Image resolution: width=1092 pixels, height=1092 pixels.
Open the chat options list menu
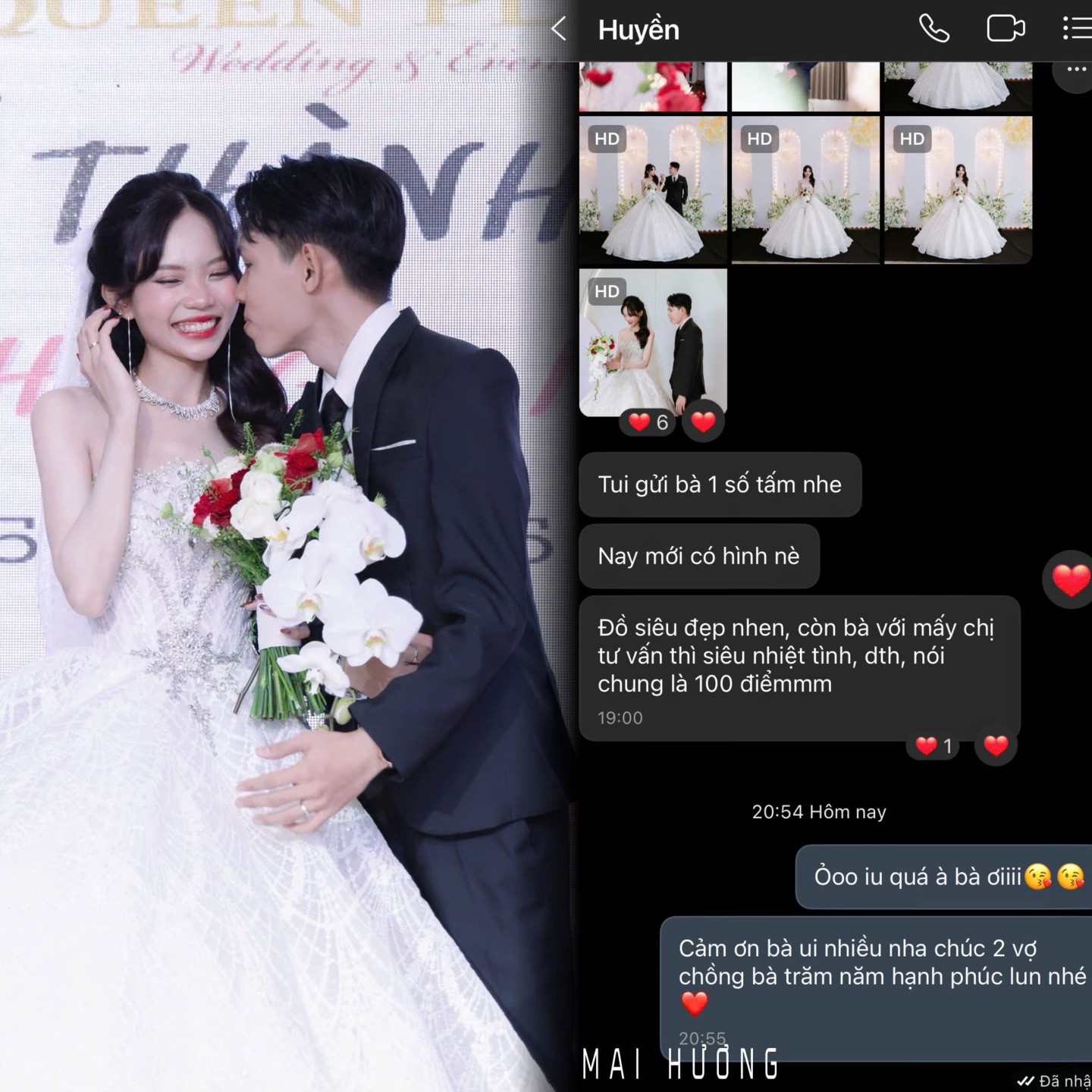[x=1077, y=30]
